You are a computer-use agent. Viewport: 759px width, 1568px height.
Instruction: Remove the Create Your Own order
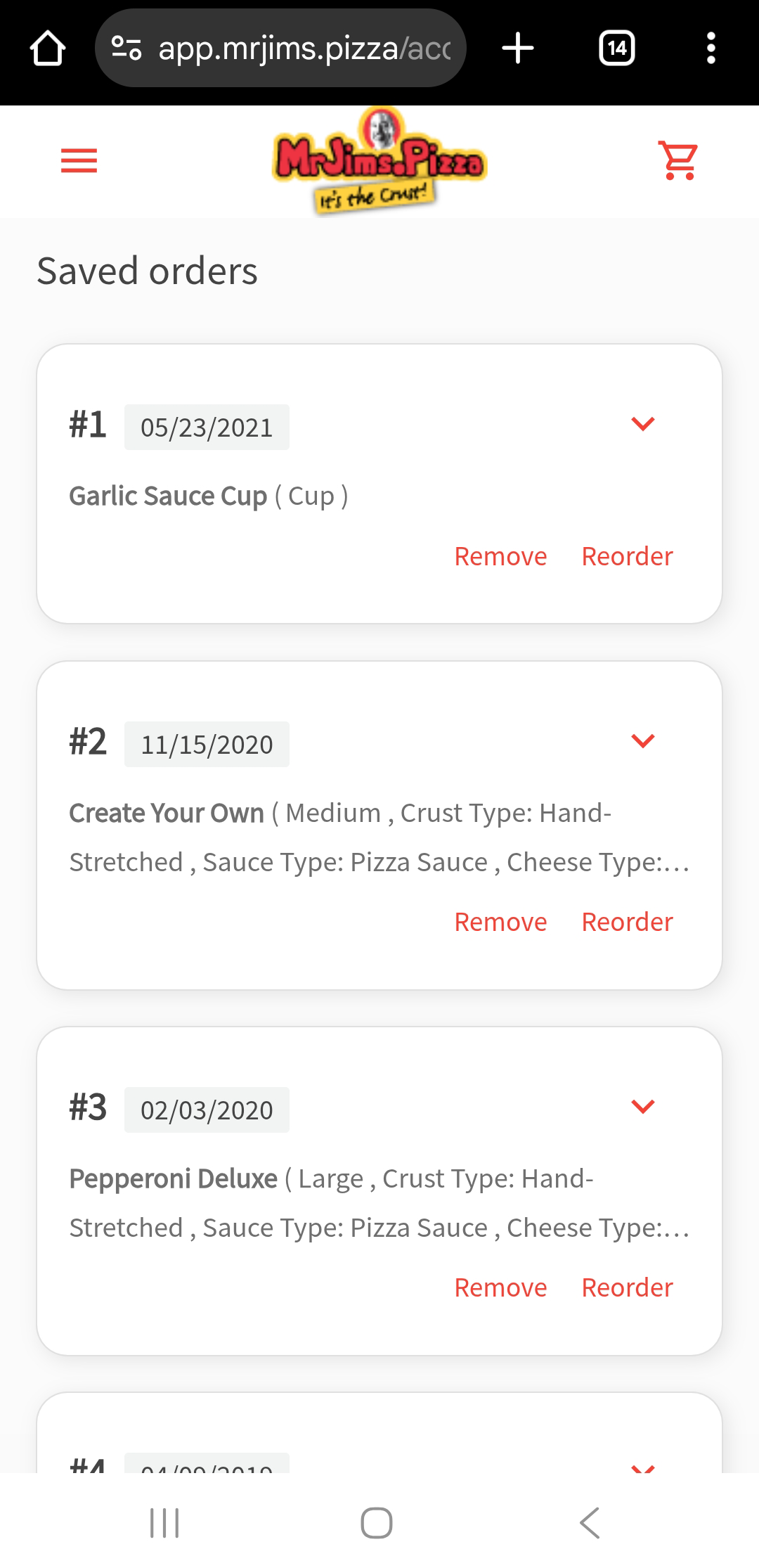pos(500,922)
